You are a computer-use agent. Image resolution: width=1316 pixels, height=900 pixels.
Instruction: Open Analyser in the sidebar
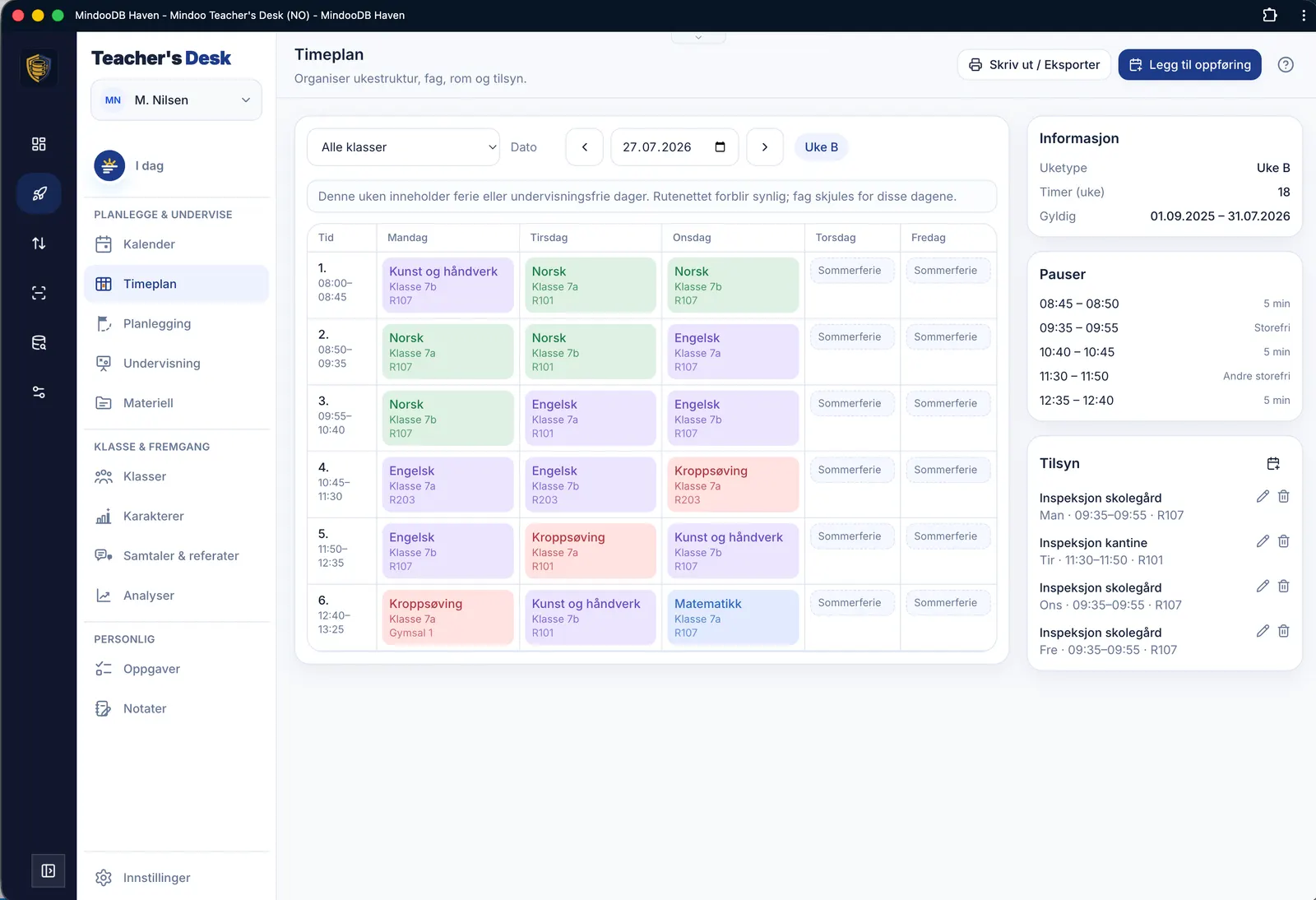177,596
